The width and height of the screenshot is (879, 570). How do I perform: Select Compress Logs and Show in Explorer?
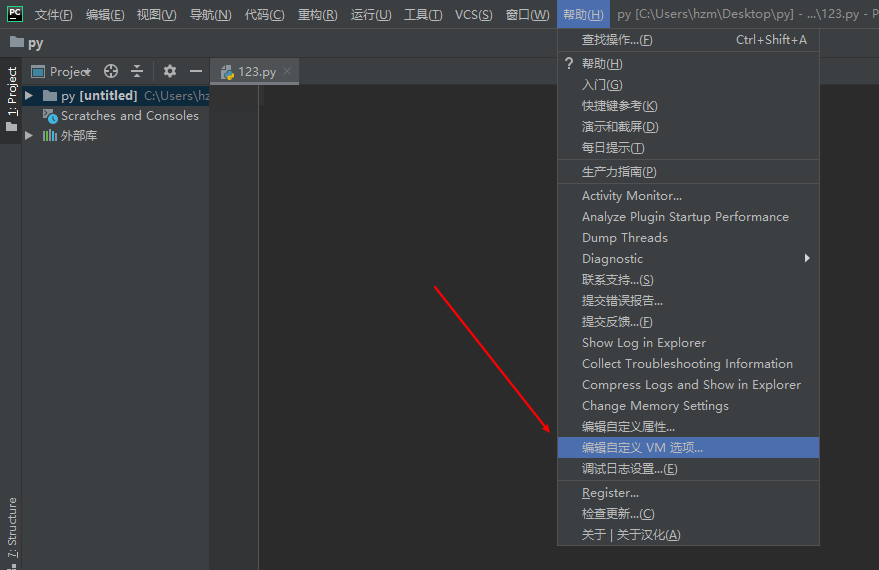[x=688, y=385]
